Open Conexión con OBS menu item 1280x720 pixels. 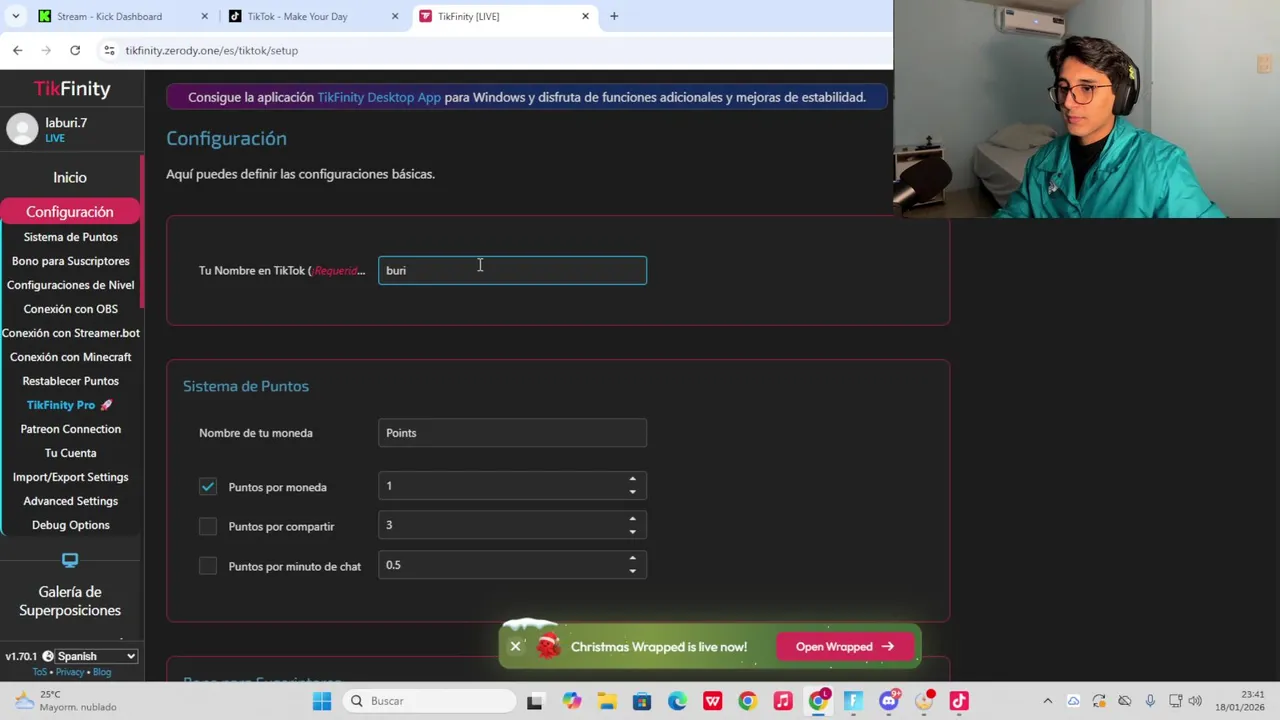(70, 309)
